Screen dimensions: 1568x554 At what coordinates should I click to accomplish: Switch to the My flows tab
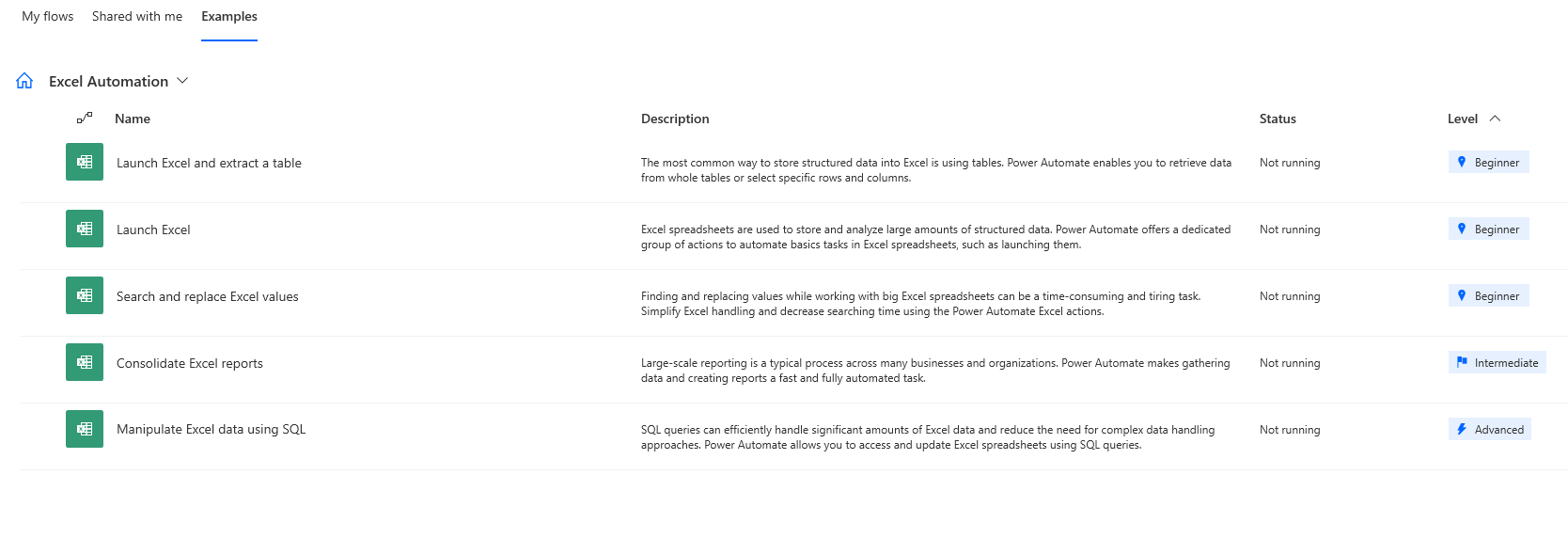[48, 16]
